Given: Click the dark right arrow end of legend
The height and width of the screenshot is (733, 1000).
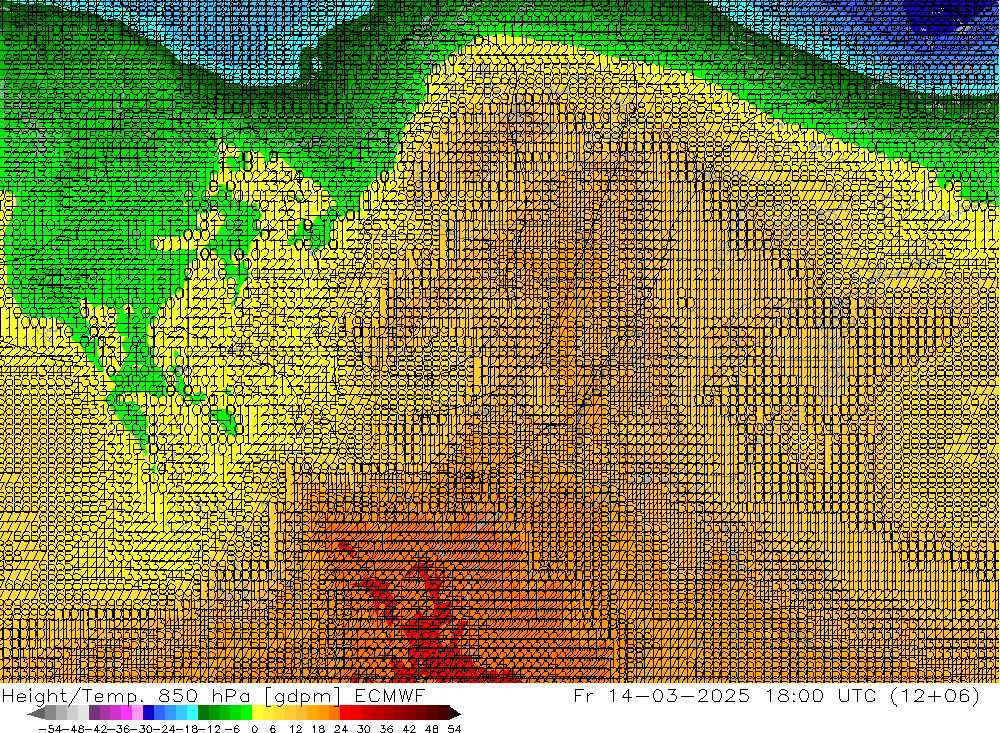Looking at the screenshot, I should (455, 713).
